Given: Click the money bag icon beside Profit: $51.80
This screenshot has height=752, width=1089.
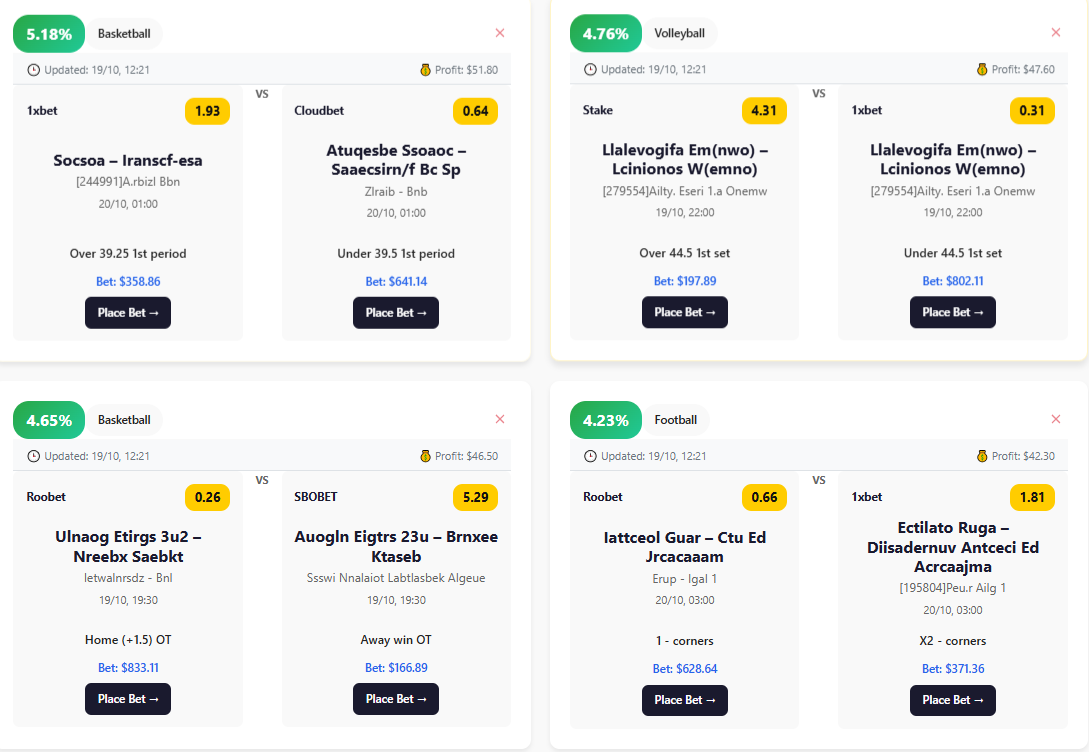Looking at the screenshot, I should click(426, 70).
